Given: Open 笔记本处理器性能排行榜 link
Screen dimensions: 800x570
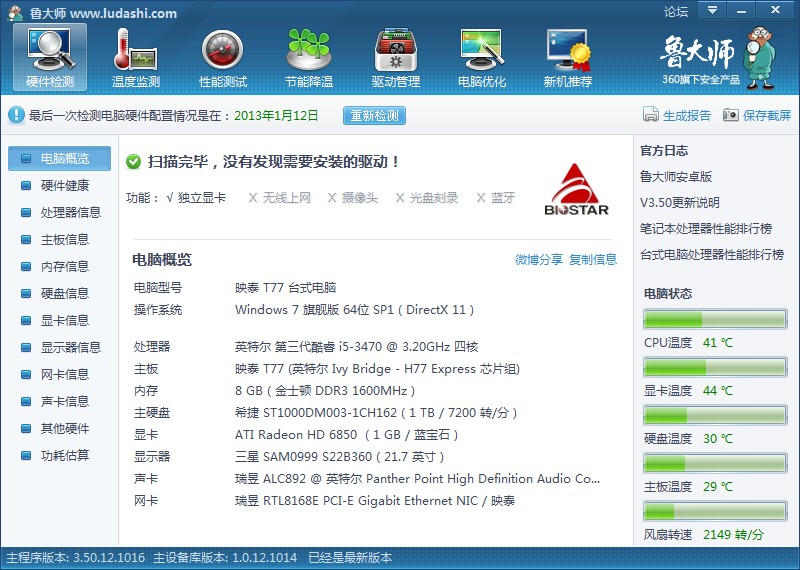Looking at the screenshot, I should coord(706,229).
